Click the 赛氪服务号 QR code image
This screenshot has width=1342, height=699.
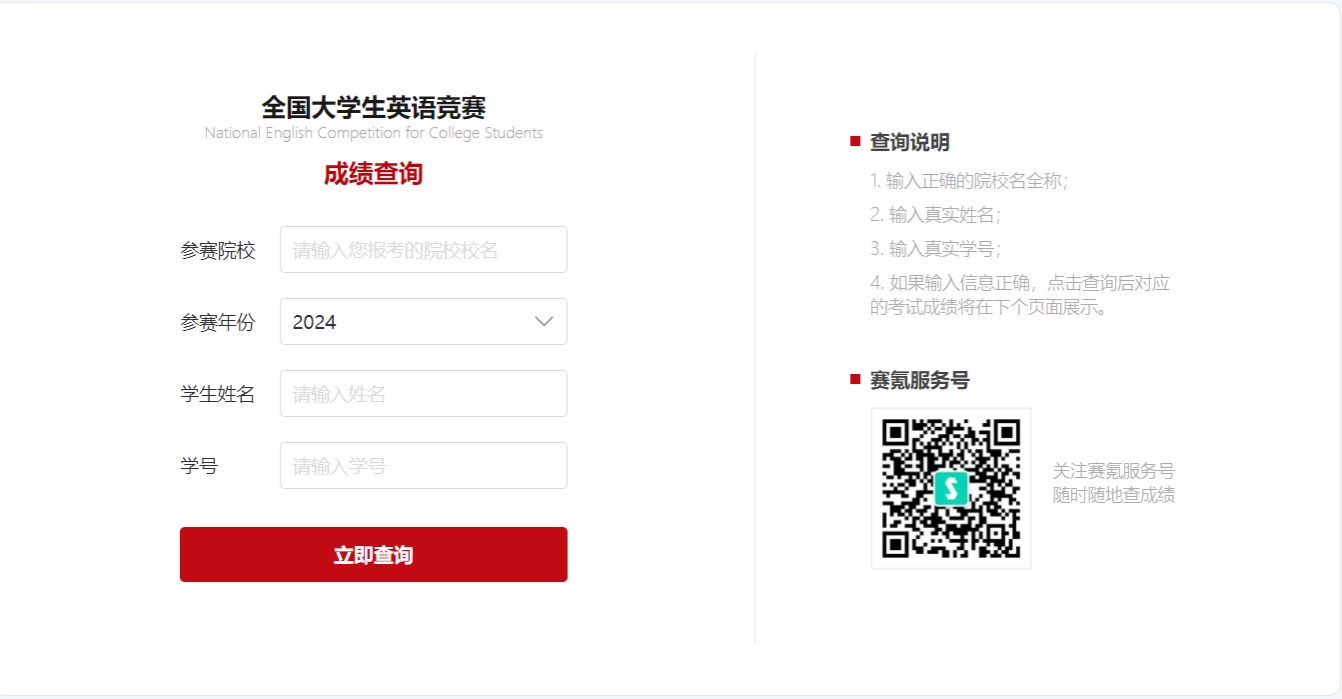pyautogui.click(x=951, y=488)
